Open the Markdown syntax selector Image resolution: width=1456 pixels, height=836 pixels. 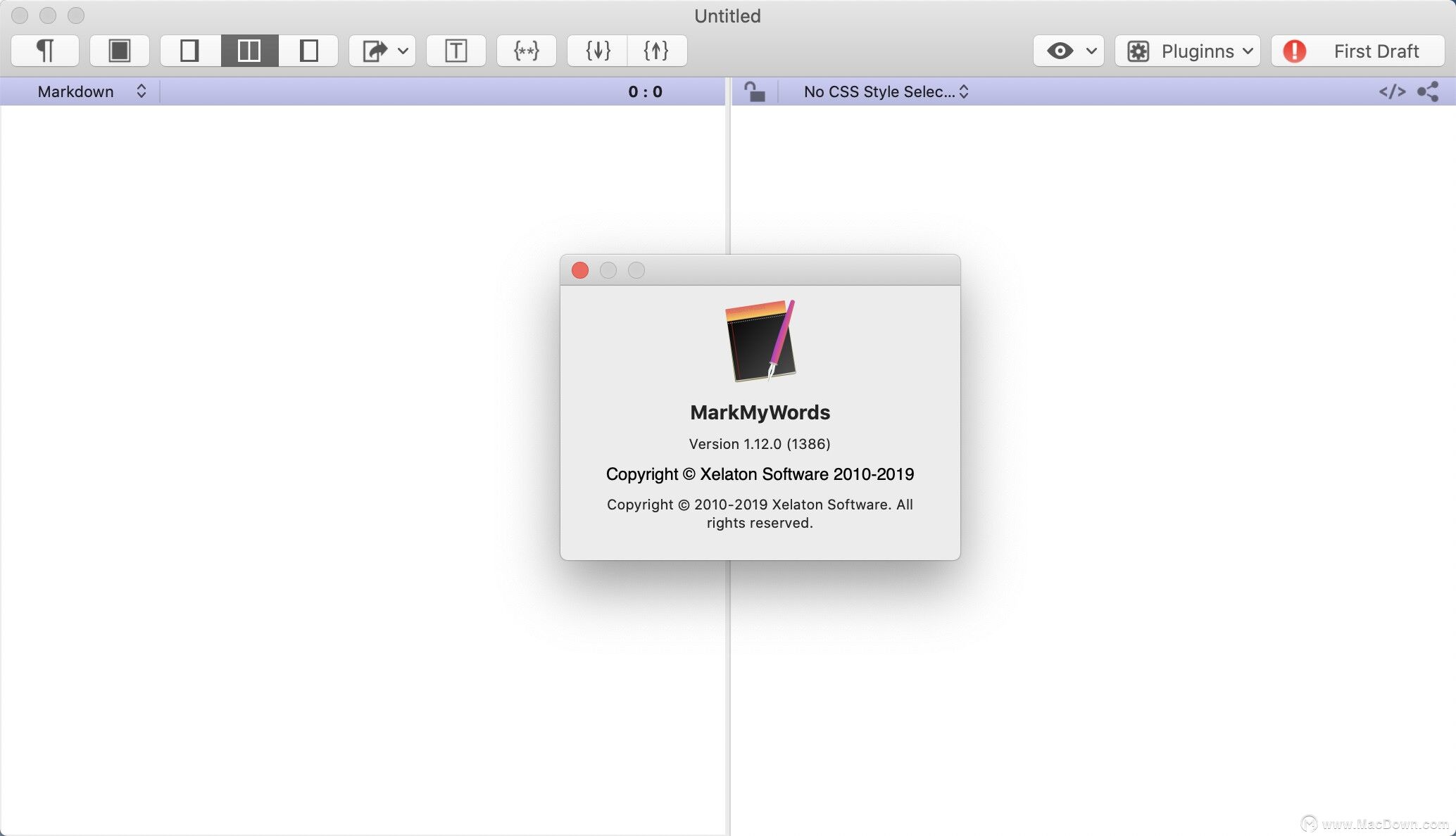(92, 91)
